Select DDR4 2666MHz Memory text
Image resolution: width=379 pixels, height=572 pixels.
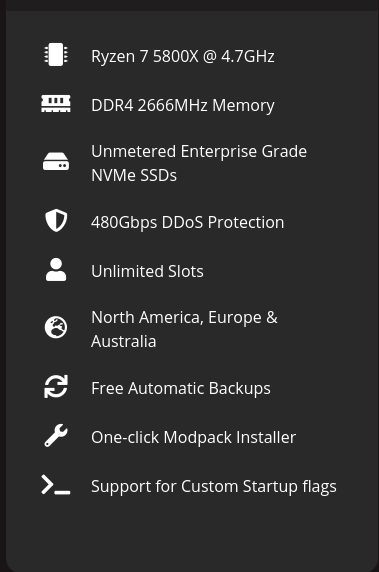[x=183, y=106]
